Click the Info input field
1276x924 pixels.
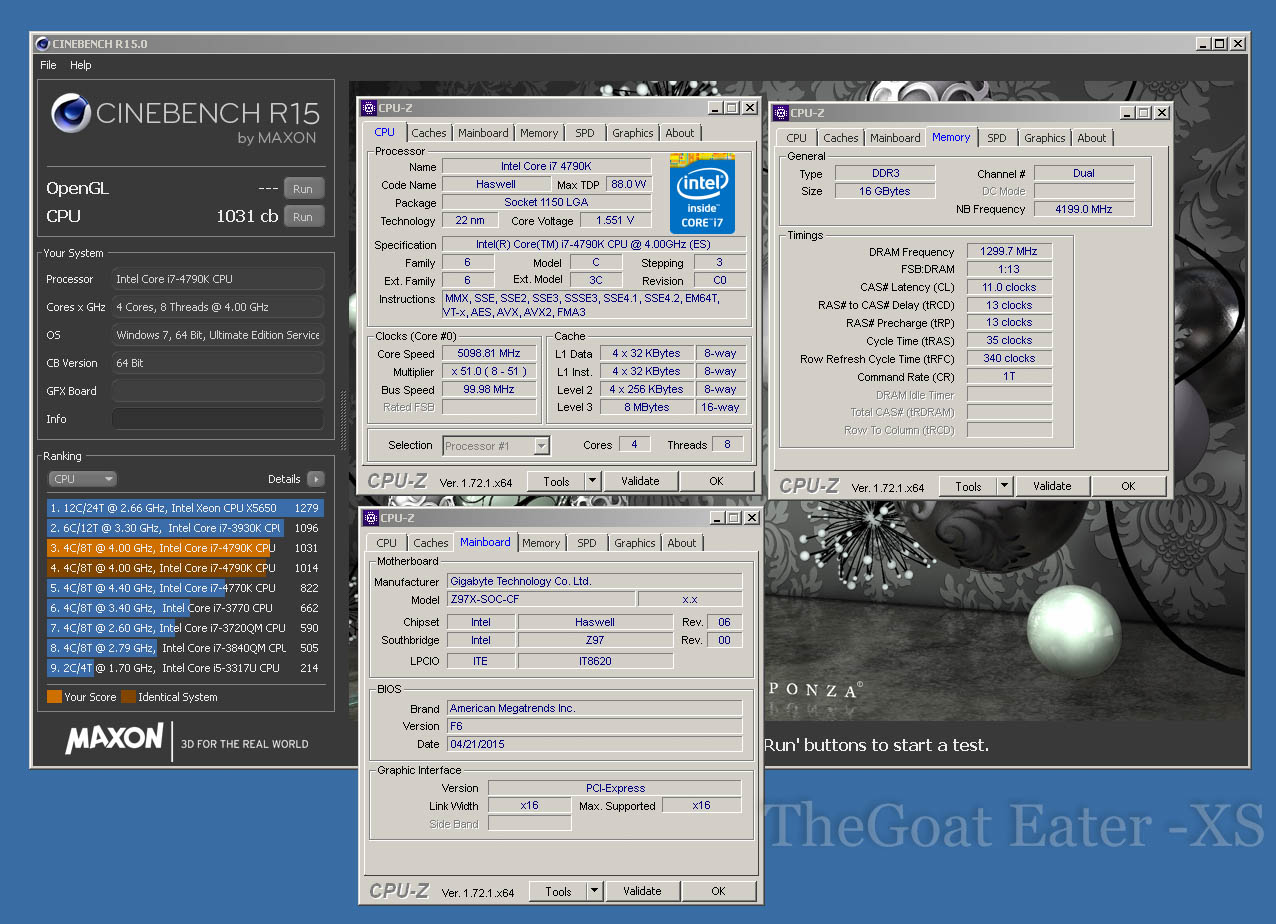click(217, 419)
